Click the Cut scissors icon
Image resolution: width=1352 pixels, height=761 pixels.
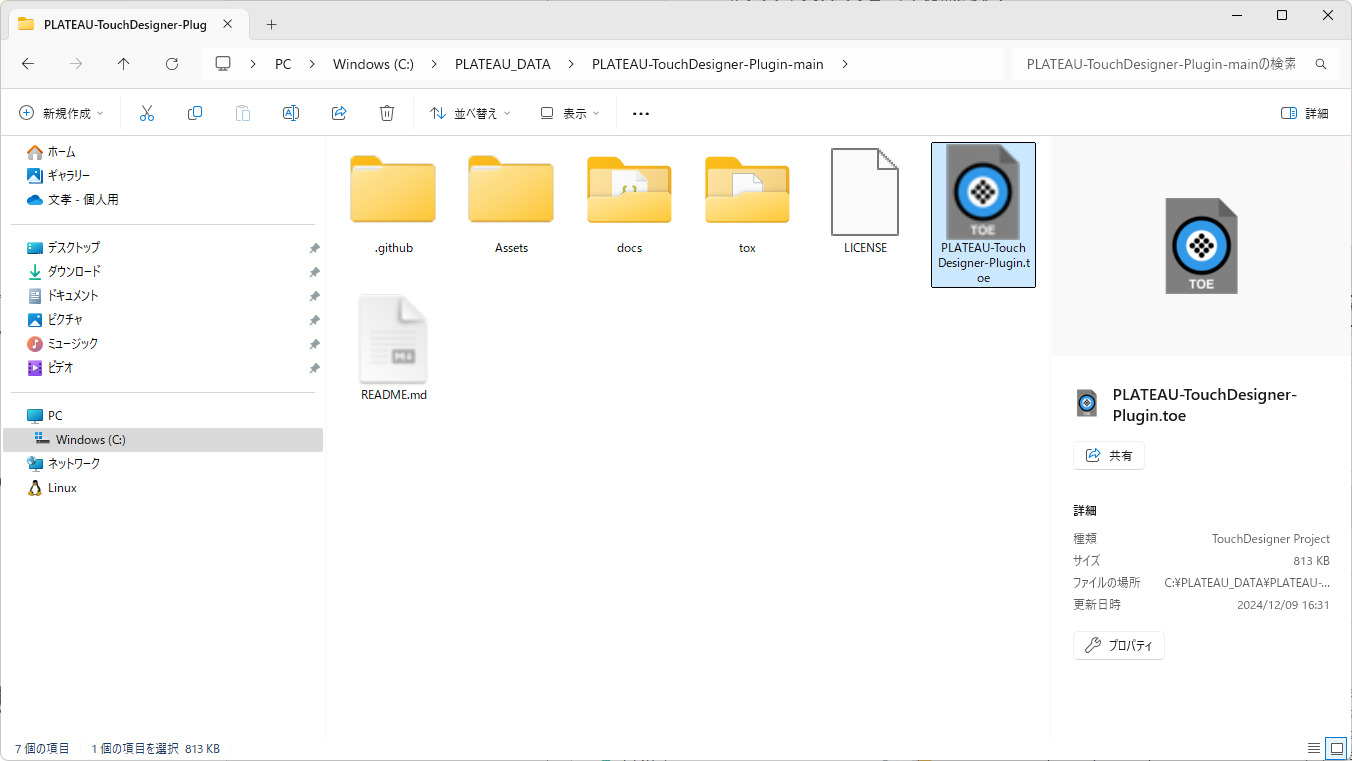tap(147, 113)
